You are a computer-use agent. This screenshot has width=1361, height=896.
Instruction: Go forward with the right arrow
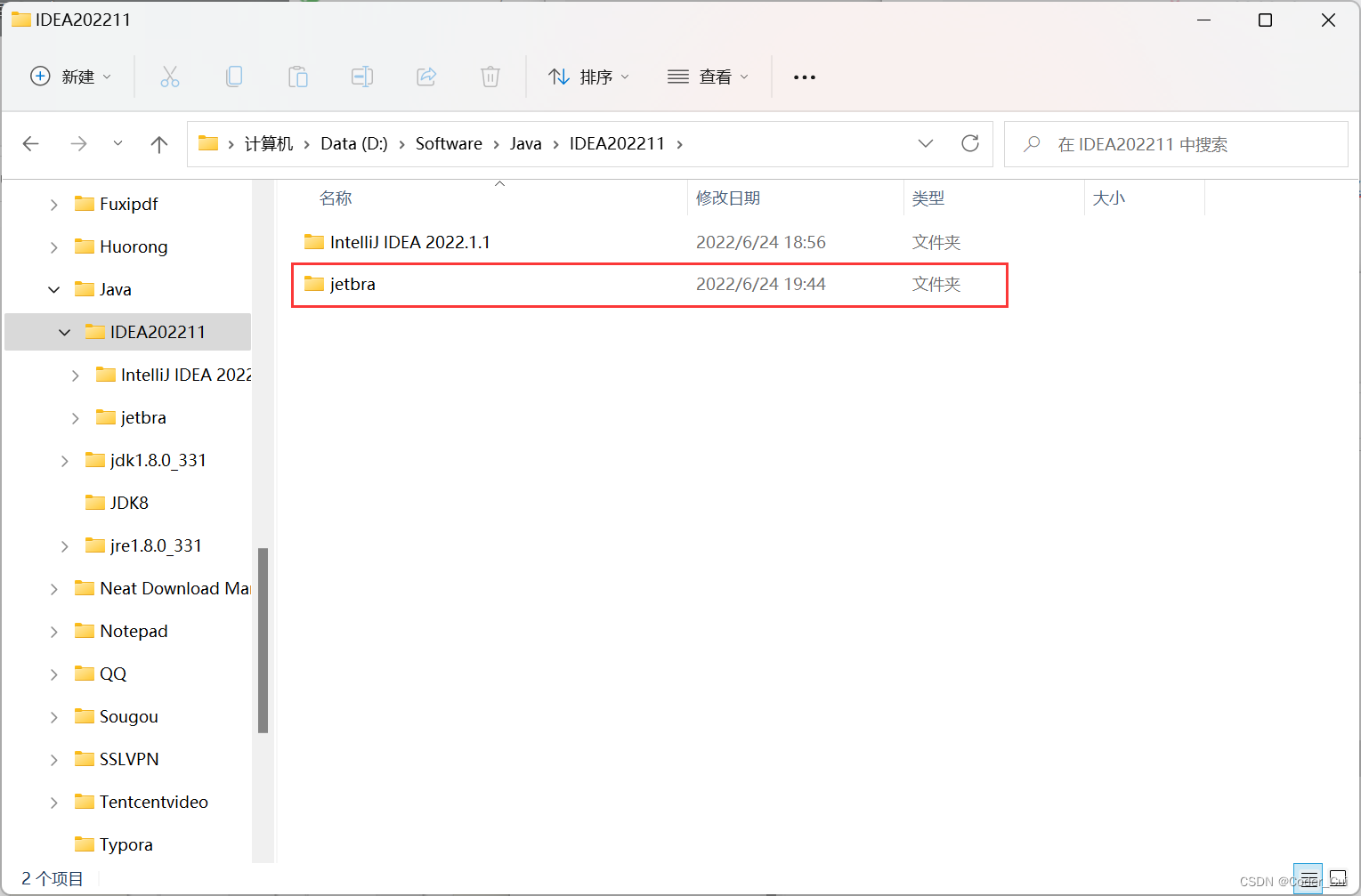[79, 143]
